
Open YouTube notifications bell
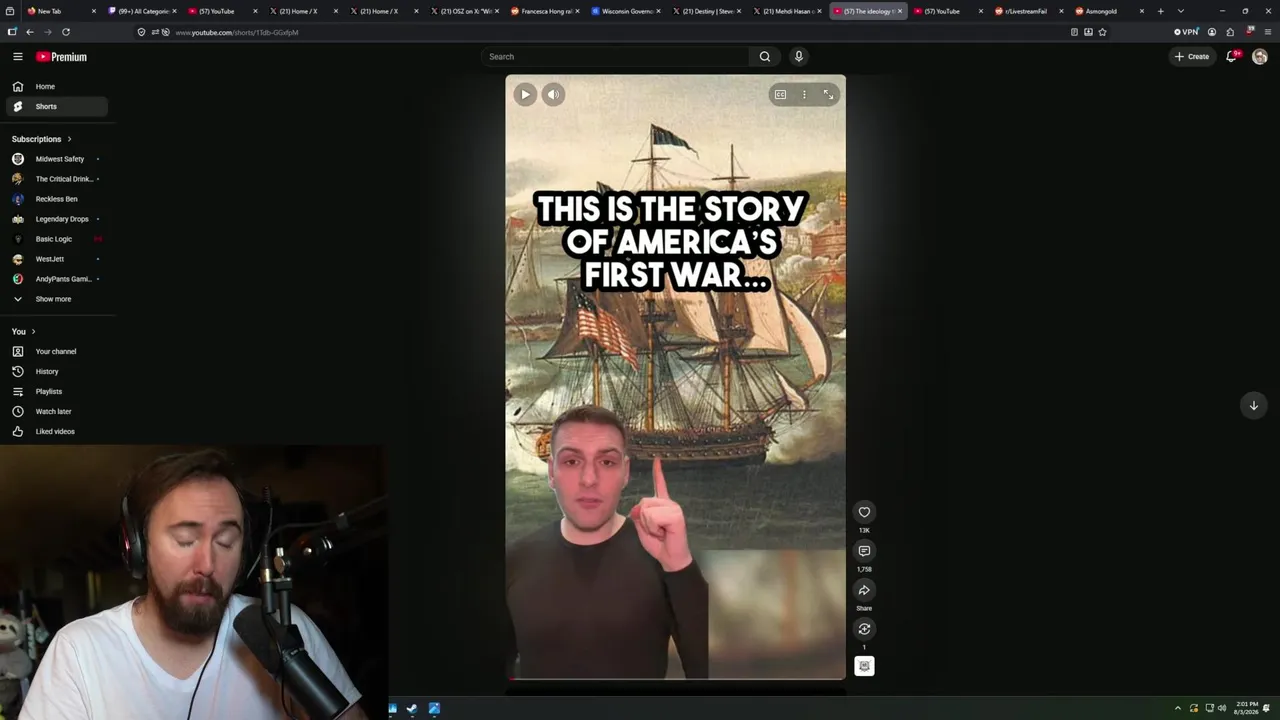click(1232, 57)
